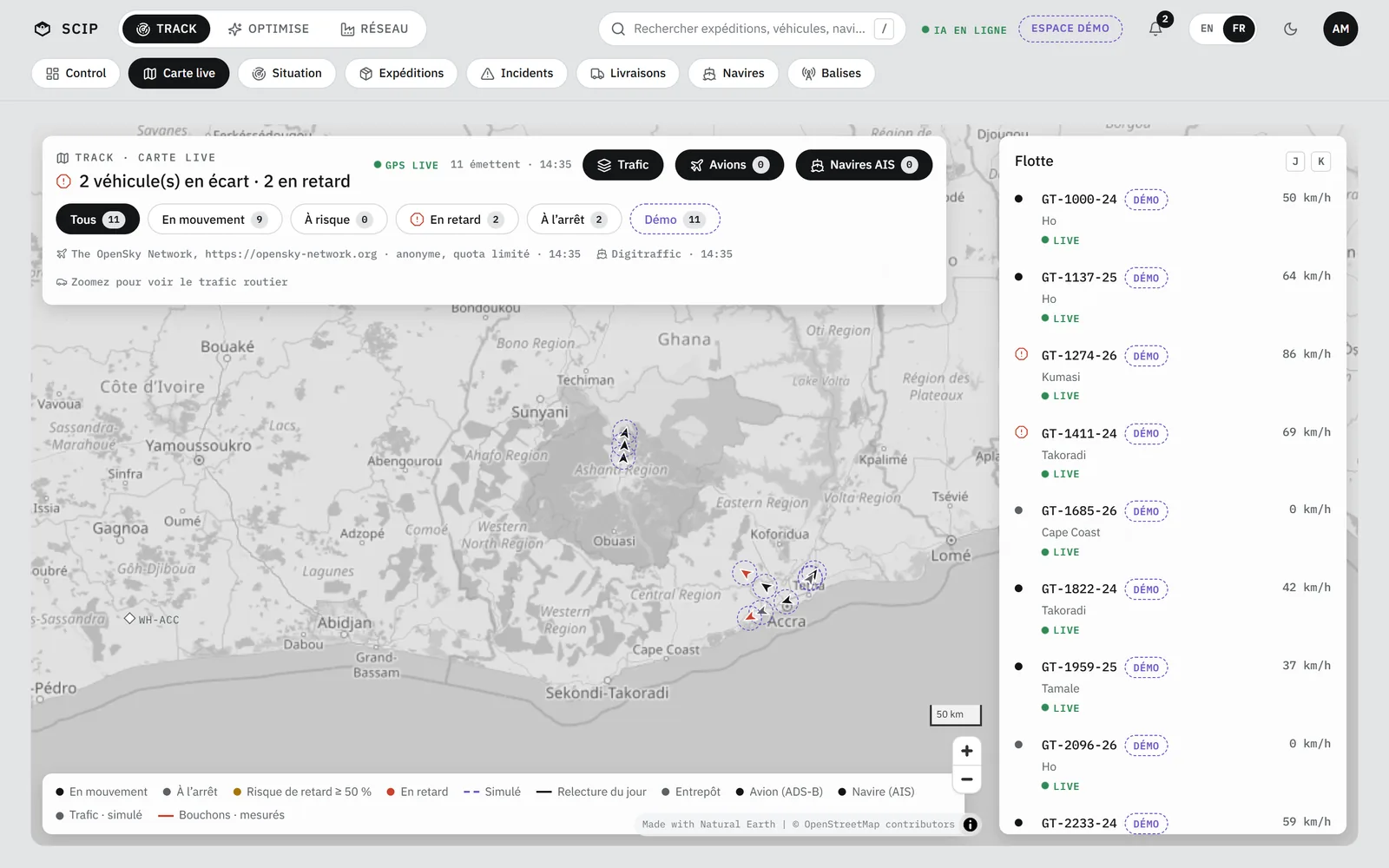Filter vehicles En retard

(457, 220)
